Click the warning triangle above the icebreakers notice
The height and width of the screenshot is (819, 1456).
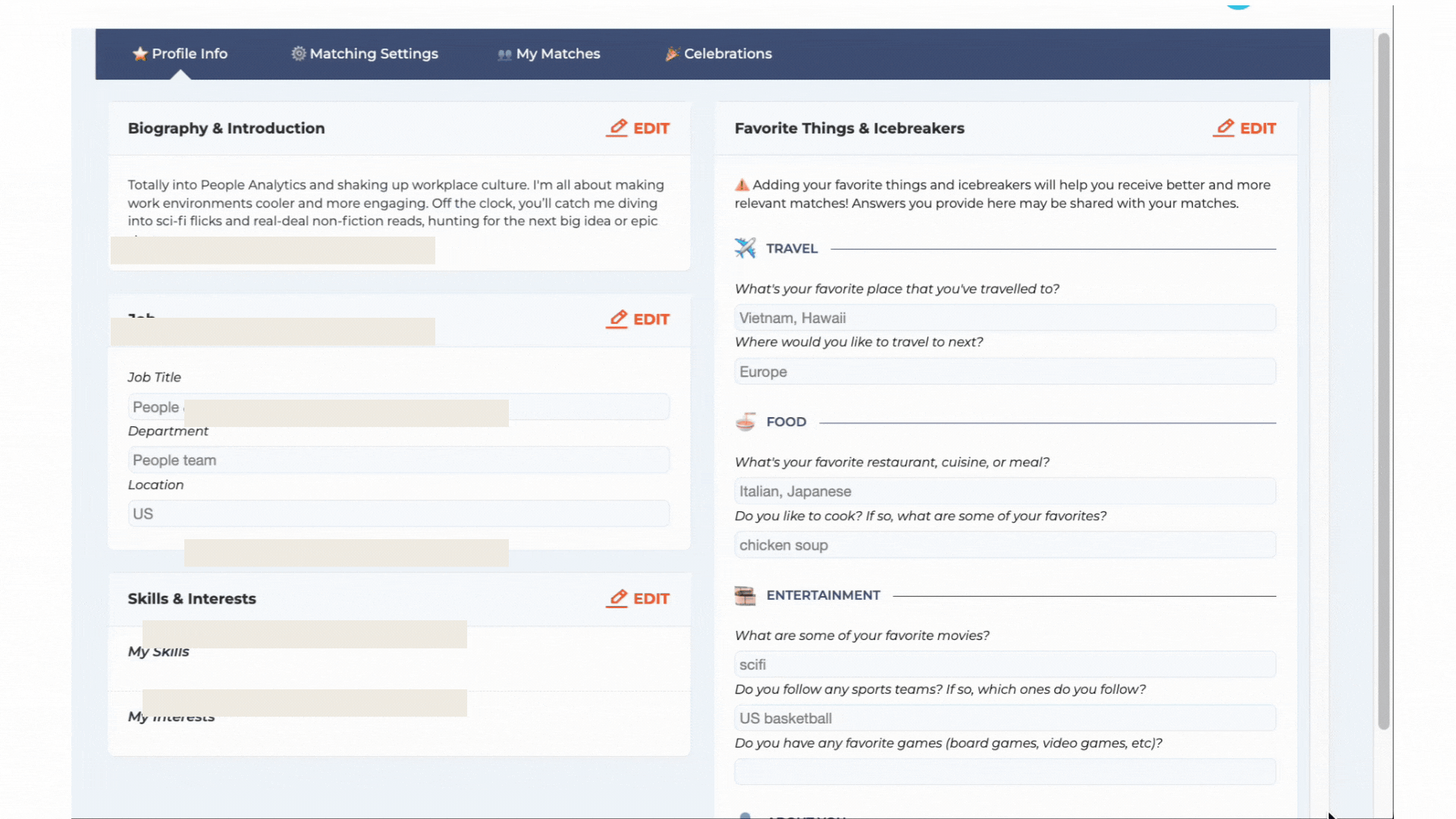742,184
